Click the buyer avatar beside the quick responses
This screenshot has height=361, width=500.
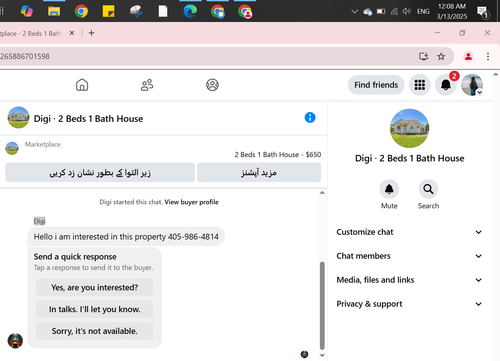point(15,341)
